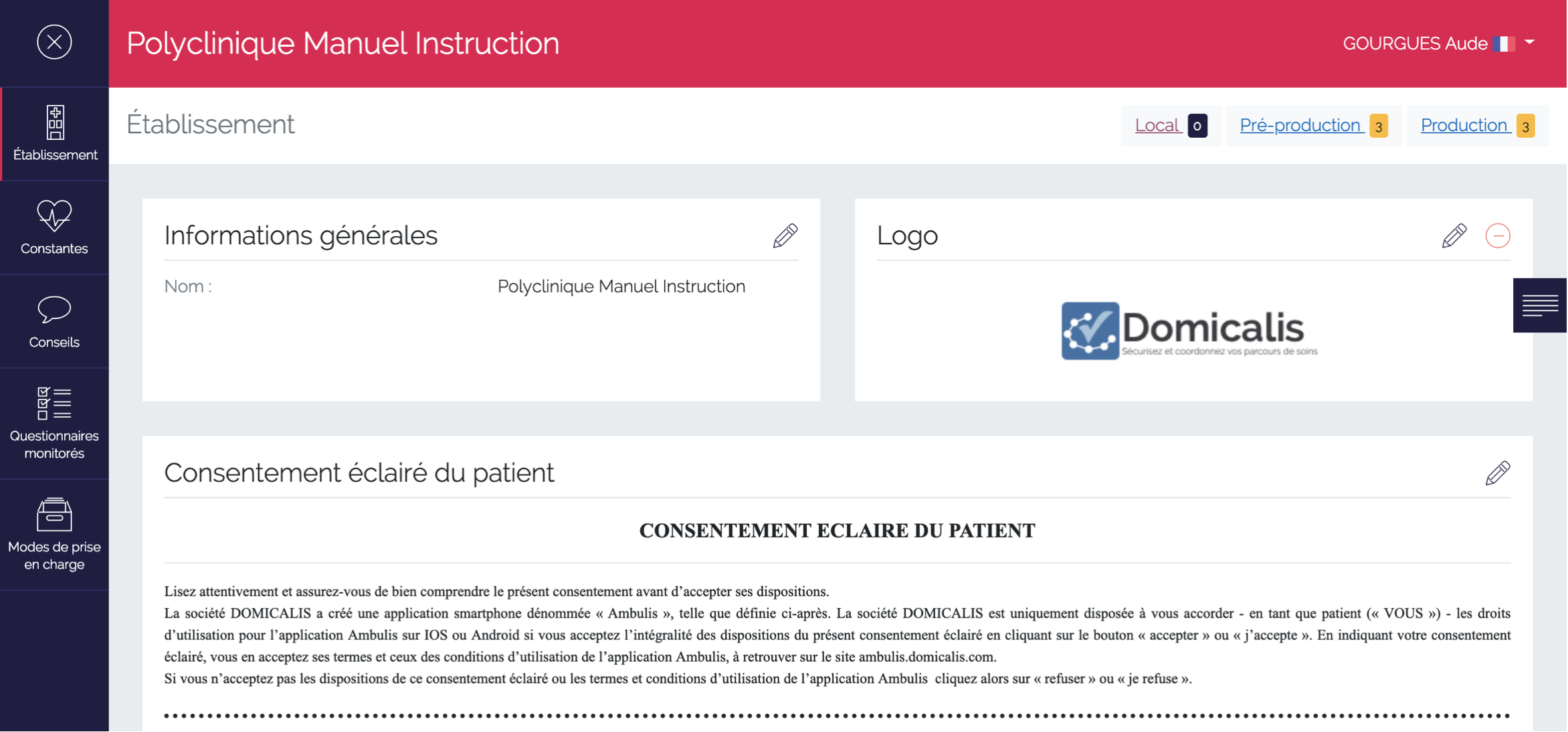Edit the Logo using its pencil icon
Viewport: 1568px width, 732px height.
tap(1454, 236)
